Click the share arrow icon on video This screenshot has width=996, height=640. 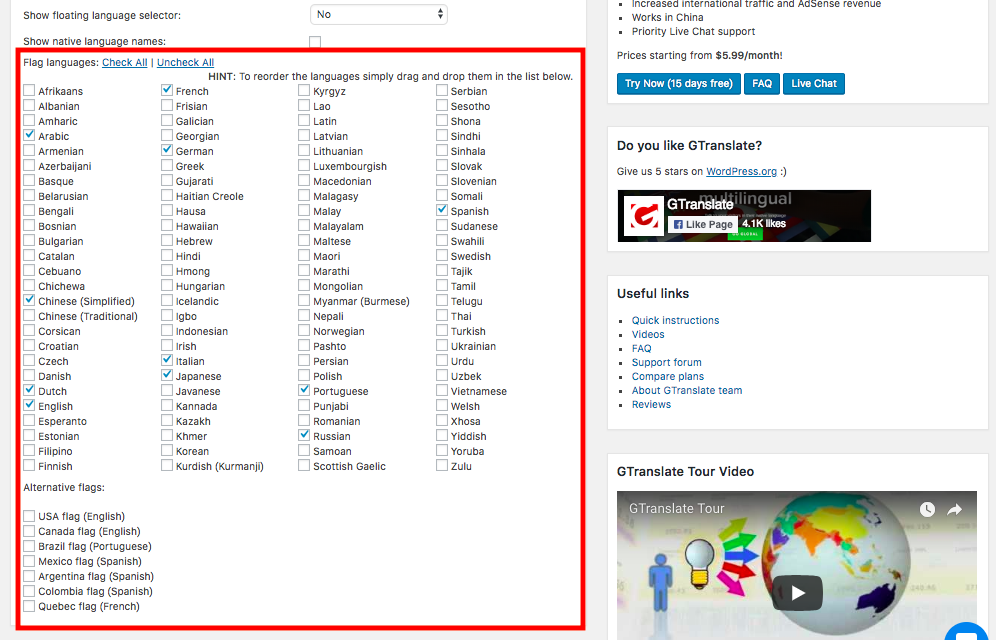[x=955, y=510]
